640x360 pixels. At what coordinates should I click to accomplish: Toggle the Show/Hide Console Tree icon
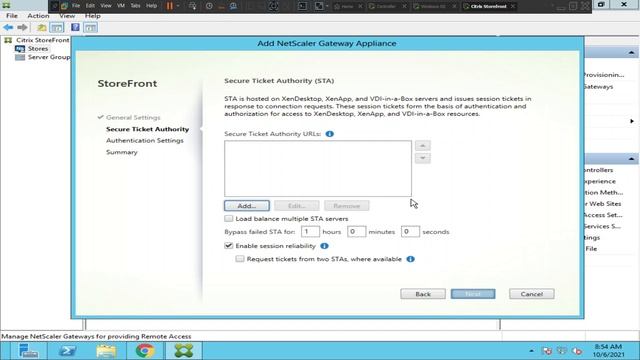(x=57, y=27)
